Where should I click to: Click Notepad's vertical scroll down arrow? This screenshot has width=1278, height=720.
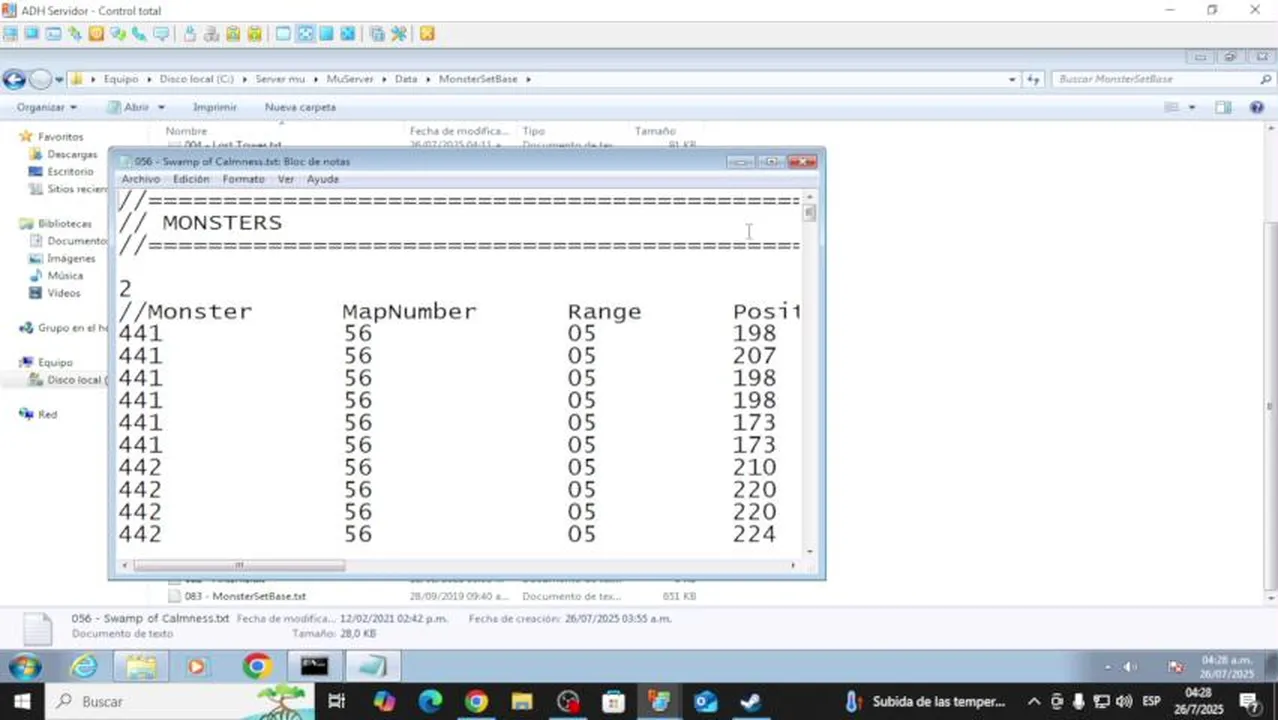pyautogui.click(x=809, y=550)
